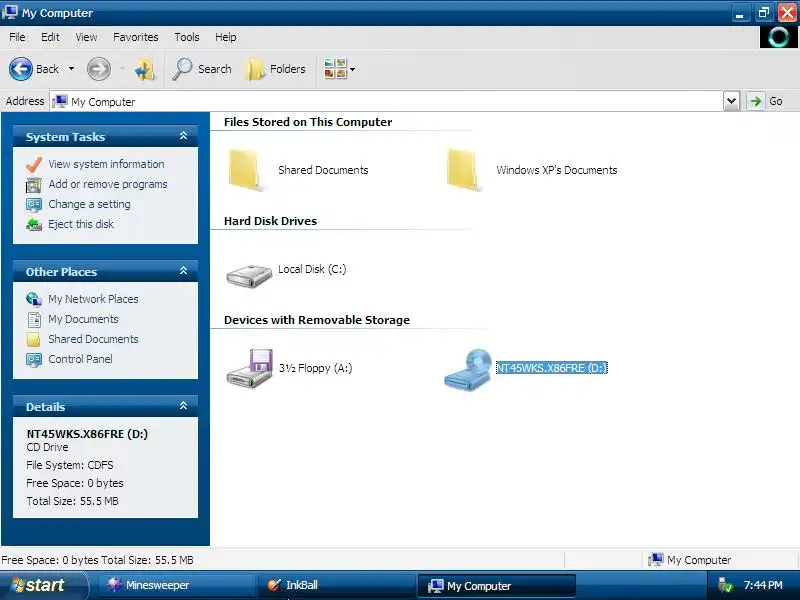Click the 7:44 PM clock

(763, 585)
